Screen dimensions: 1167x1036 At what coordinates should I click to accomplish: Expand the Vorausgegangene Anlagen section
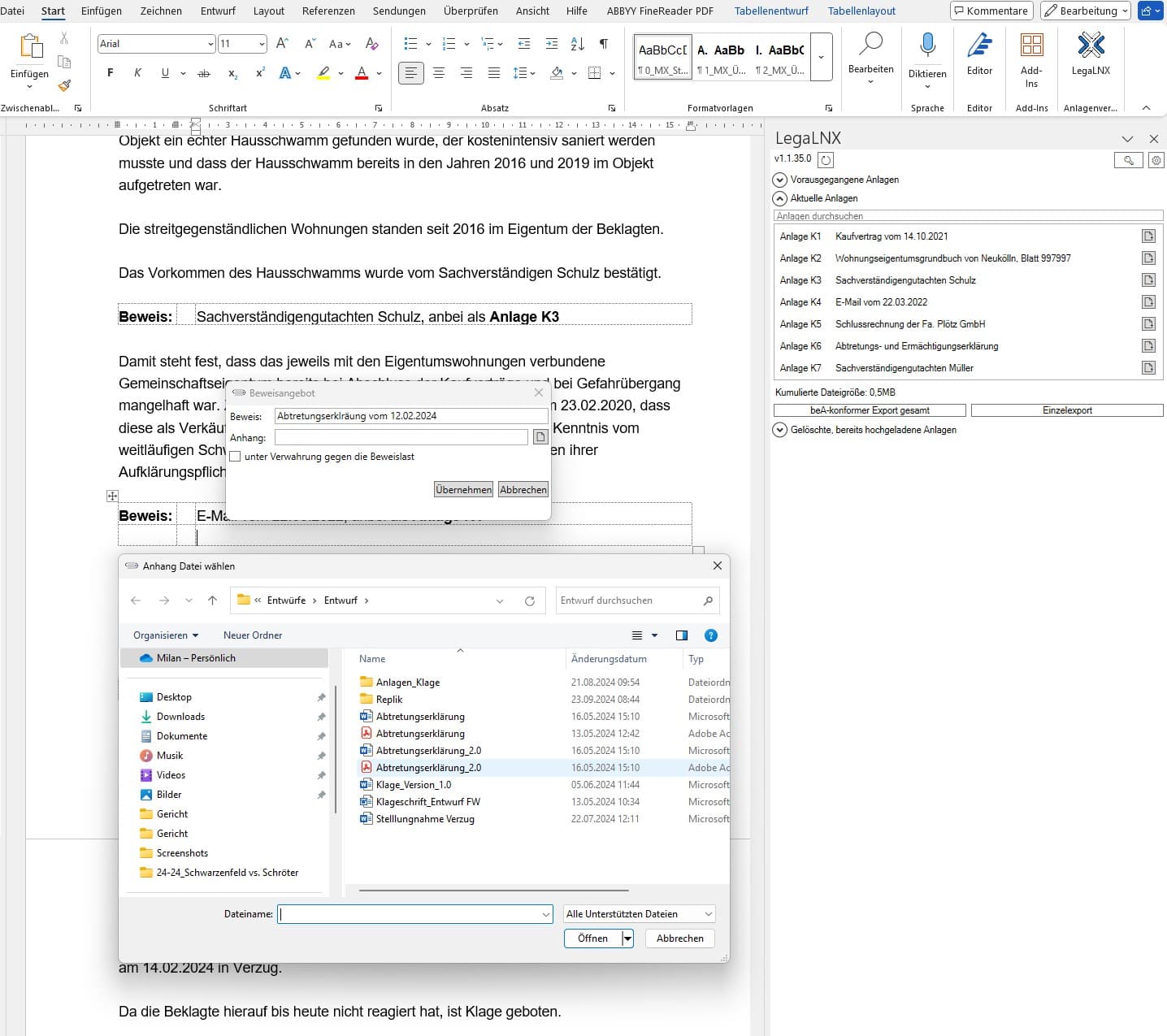[780, 180]
